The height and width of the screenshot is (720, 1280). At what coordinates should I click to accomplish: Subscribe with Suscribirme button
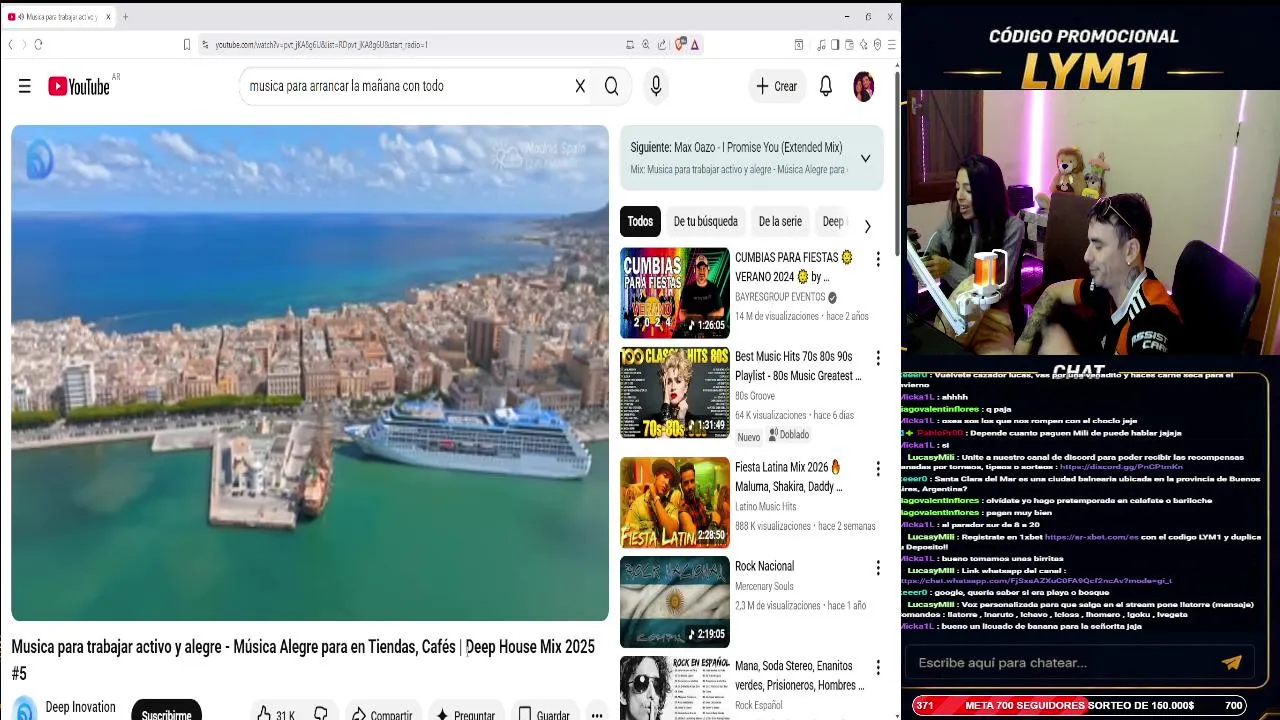(x=167, y=712)
